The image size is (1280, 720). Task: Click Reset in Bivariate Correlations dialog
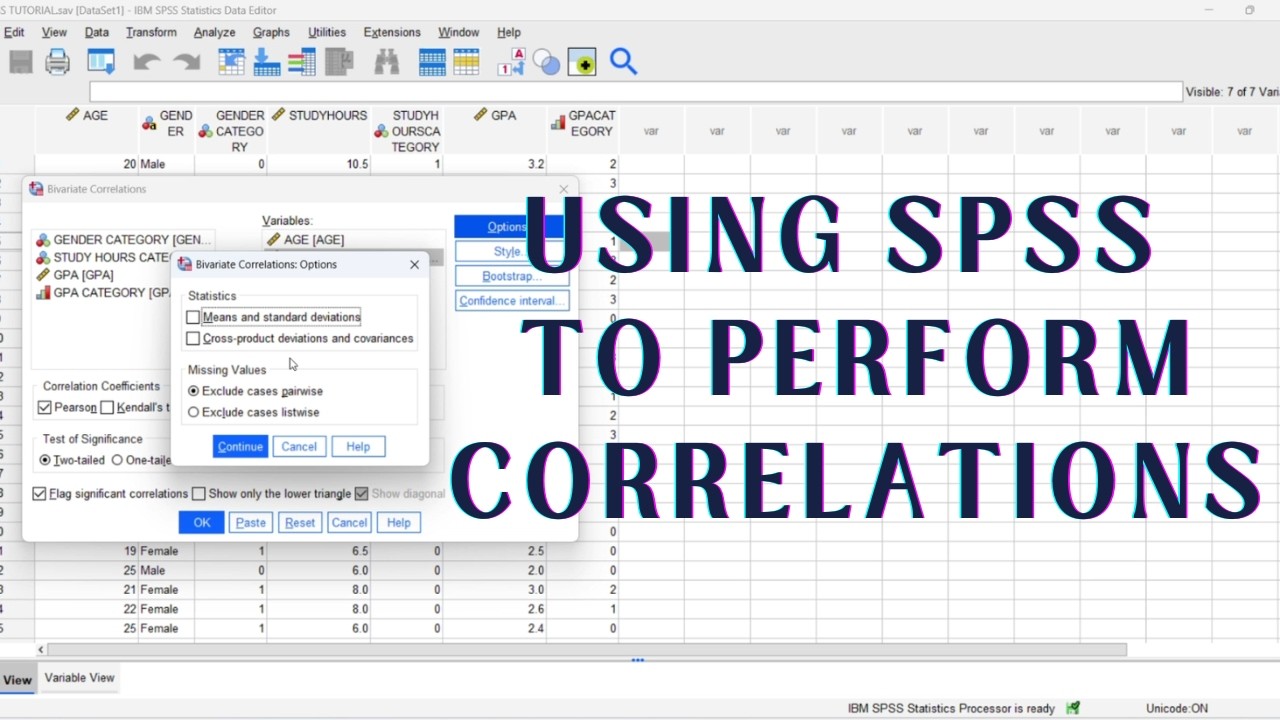pyautogui.click(x=300, y=523)
